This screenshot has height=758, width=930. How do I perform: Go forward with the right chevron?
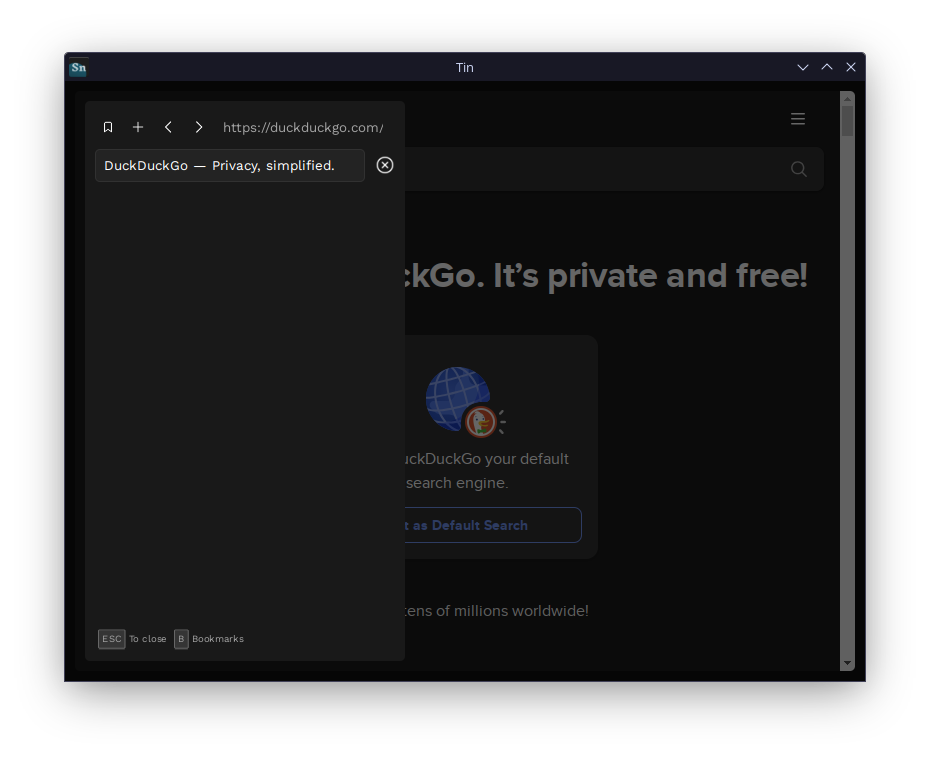tap(199, 127)
